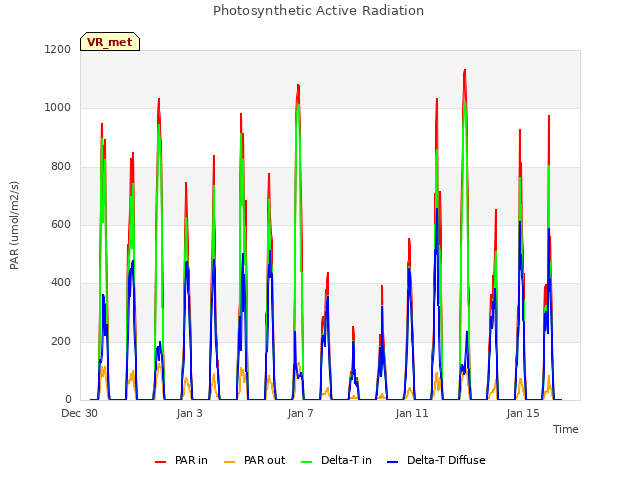Click the 1000 y-axis tick label
640x480 pixels.
(x=58, y=108)
